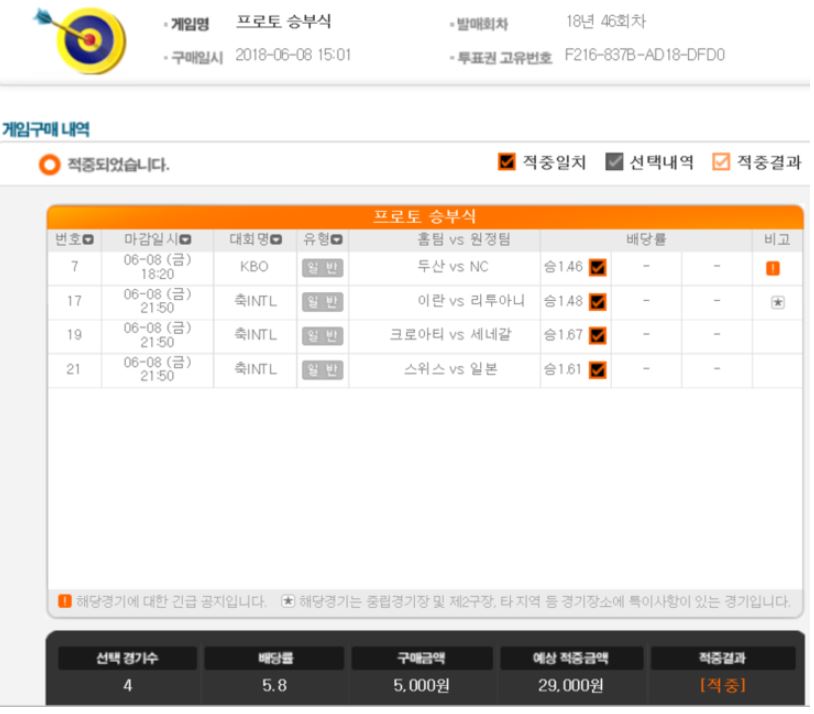814x714 pixels.
Task: Click the orange urgent notice icon for game 7
Action: click(772, 268)
